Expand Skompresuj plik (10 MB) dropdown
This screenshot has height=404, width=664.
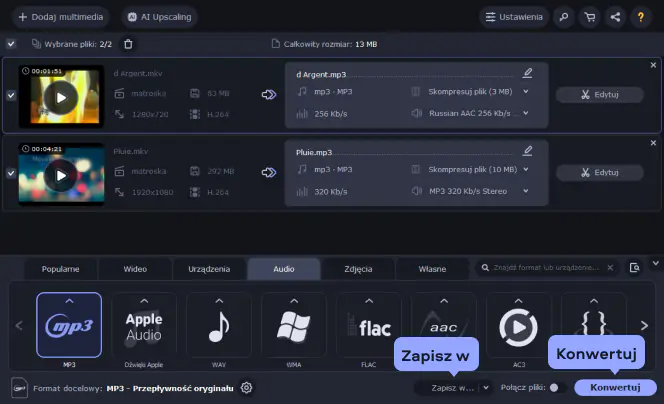pos(526,169)
